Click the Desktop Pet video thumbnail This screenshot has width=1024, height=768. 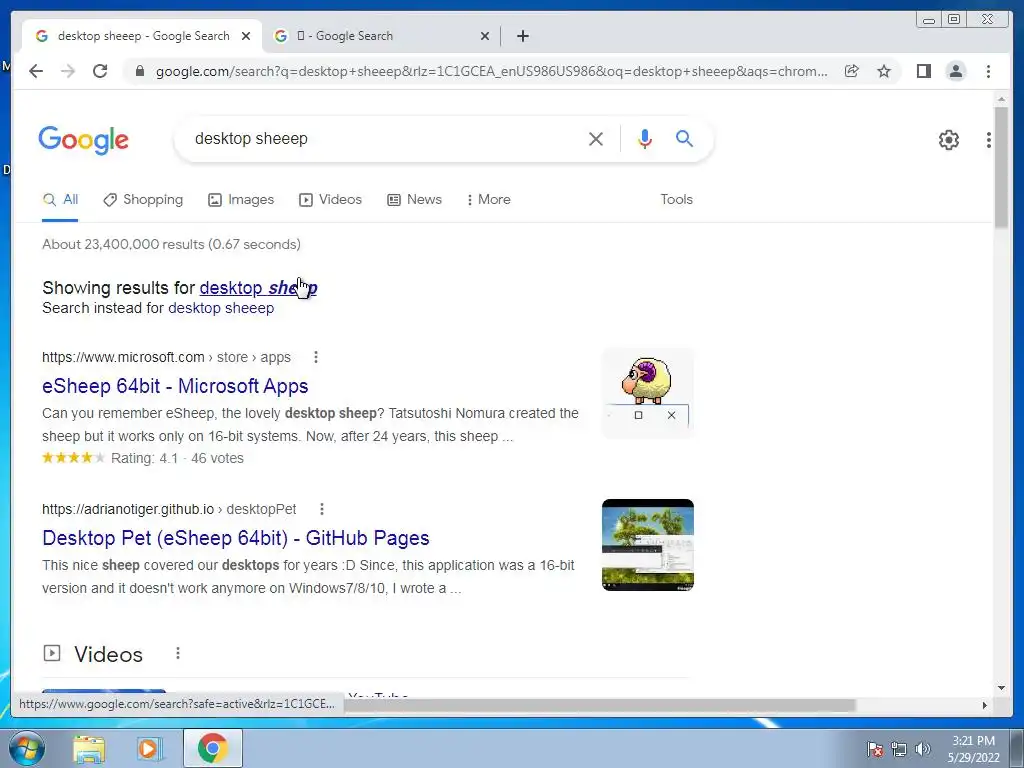[x=648, y=545]
